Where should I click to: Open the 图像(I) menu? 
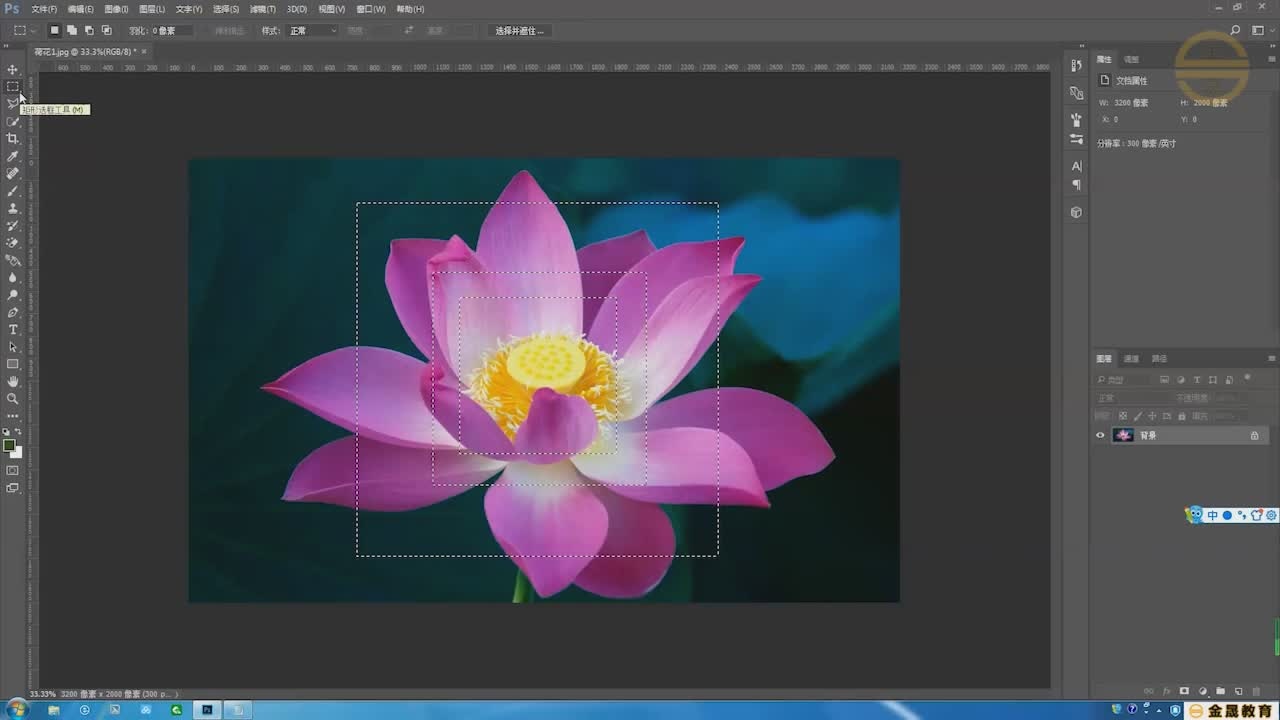point(116,9)
